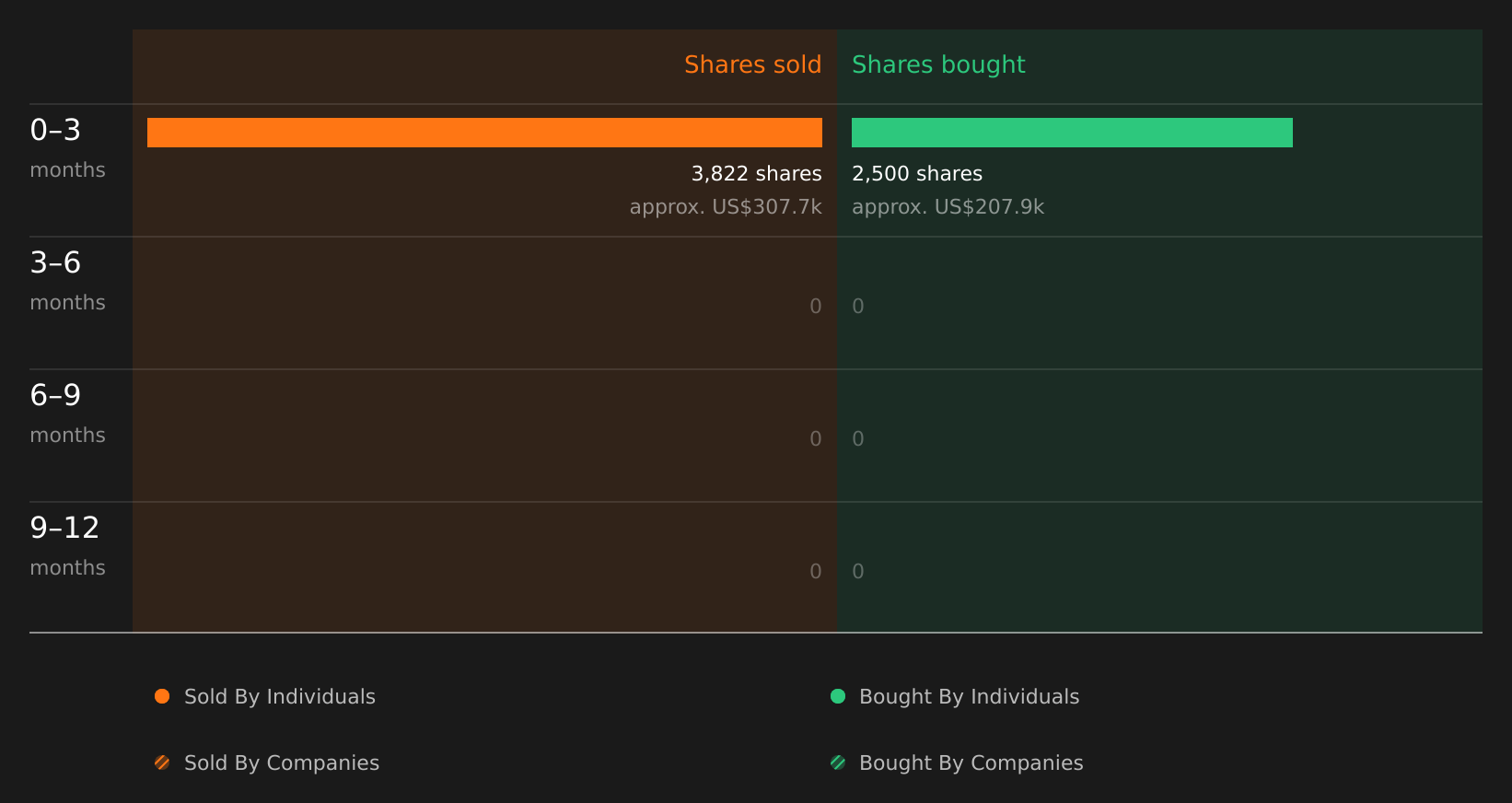The width and height of the screenshot is (1512, 803).
Task: Click the bought 0 value in 9–12 months row
Action: [x=858, y=572]
